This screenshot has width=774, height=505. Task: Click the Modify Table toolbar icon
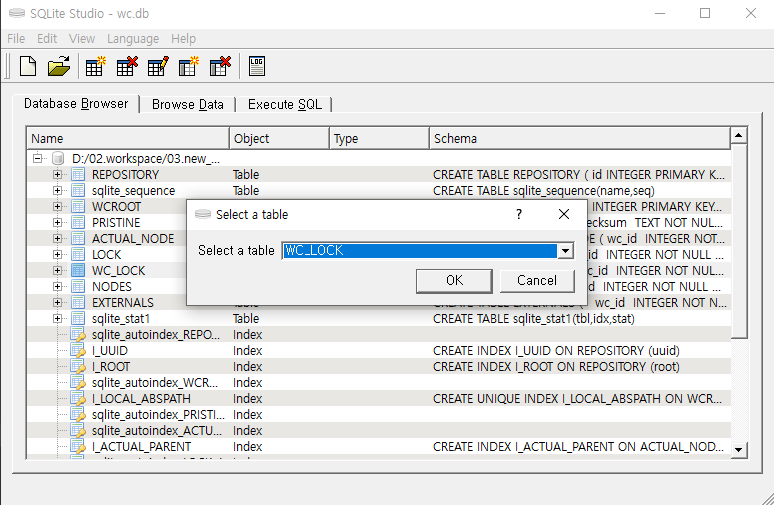point(158,66)
